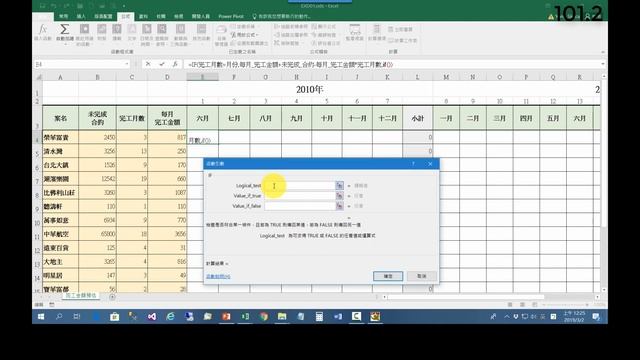Viewport: 640px width, 360px height.
Task: Open the Developer ribbon tab
Action: pyautogui.click(x=201, y=16)
